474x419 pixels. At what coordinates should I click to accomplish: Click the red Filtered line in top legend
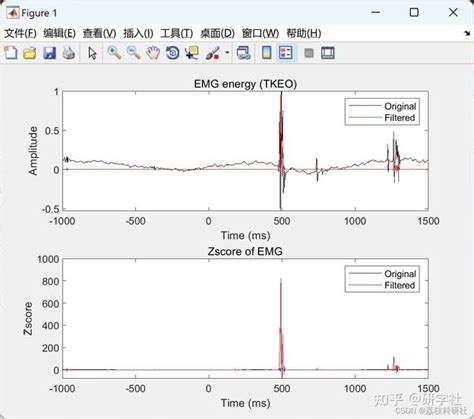[x=365, y=117]
